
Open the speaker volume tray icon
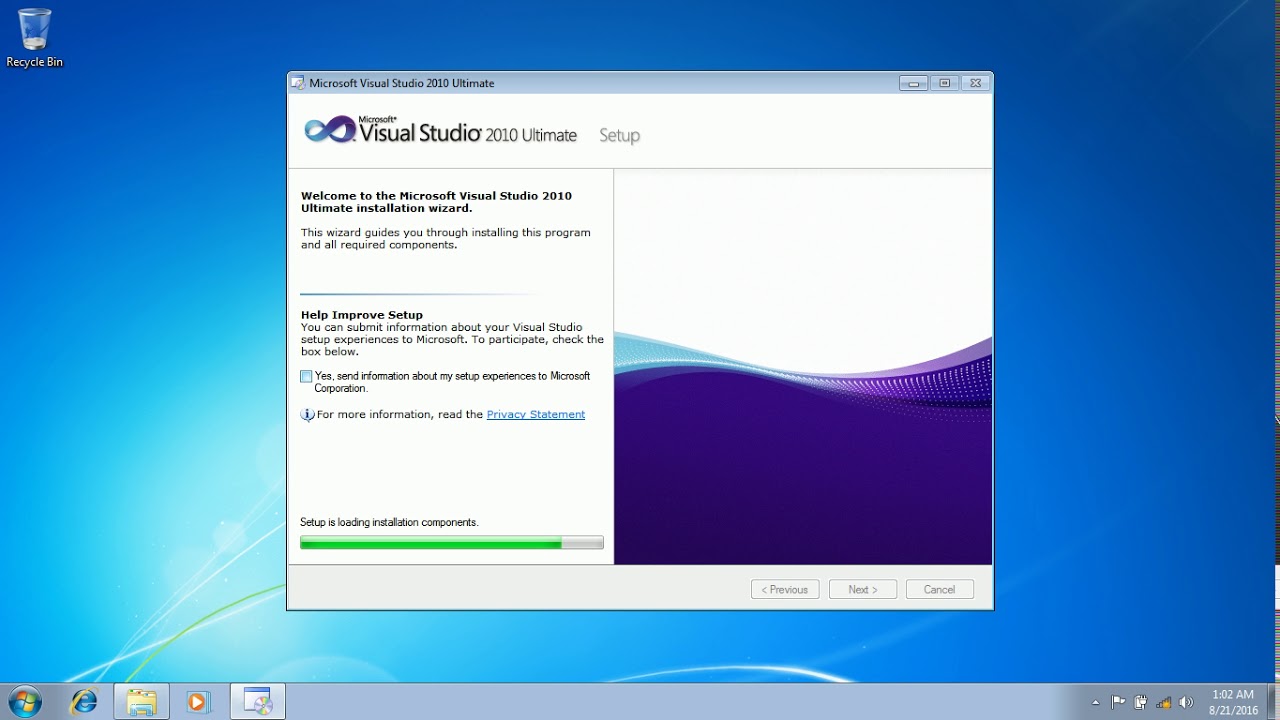[1186, 702]
